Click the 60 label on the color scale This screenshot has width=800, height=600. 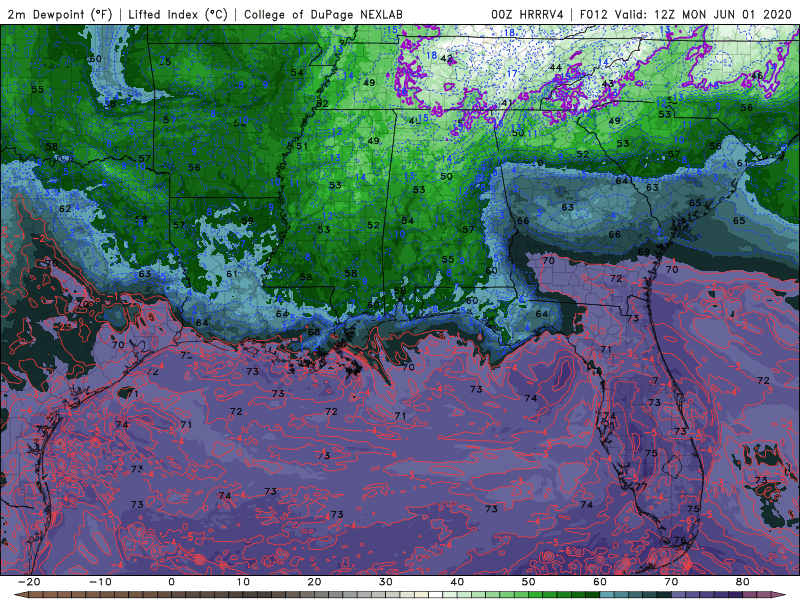pos(600,582)
